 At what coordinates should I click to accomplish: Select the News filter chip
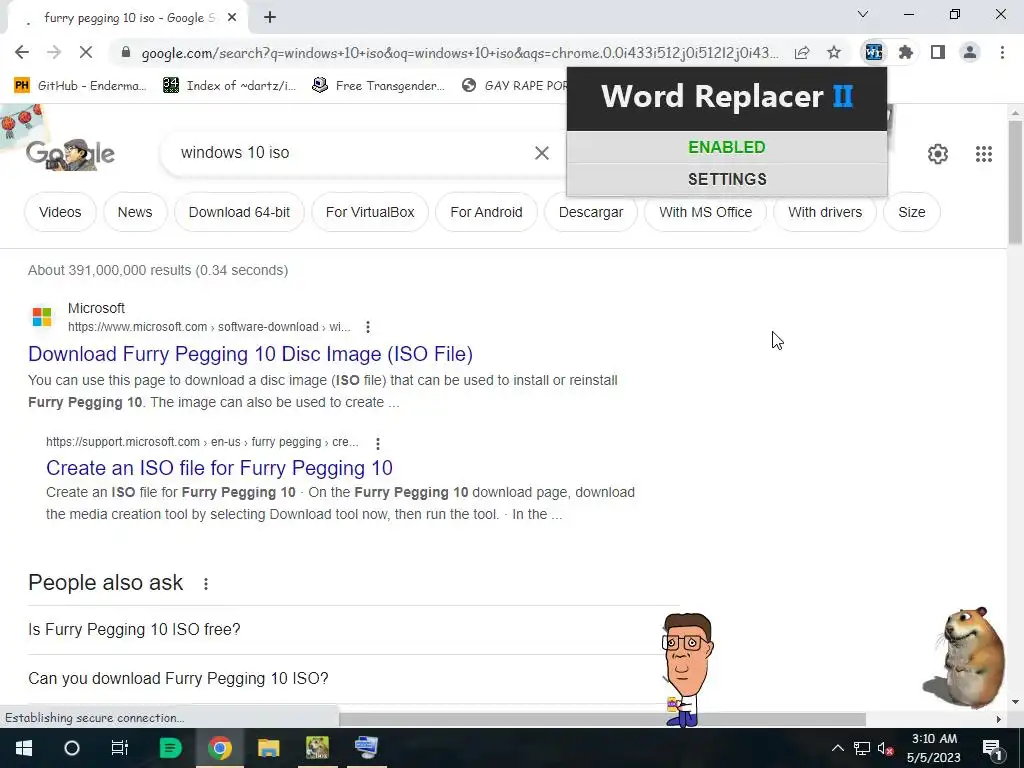tap(135, 212)
